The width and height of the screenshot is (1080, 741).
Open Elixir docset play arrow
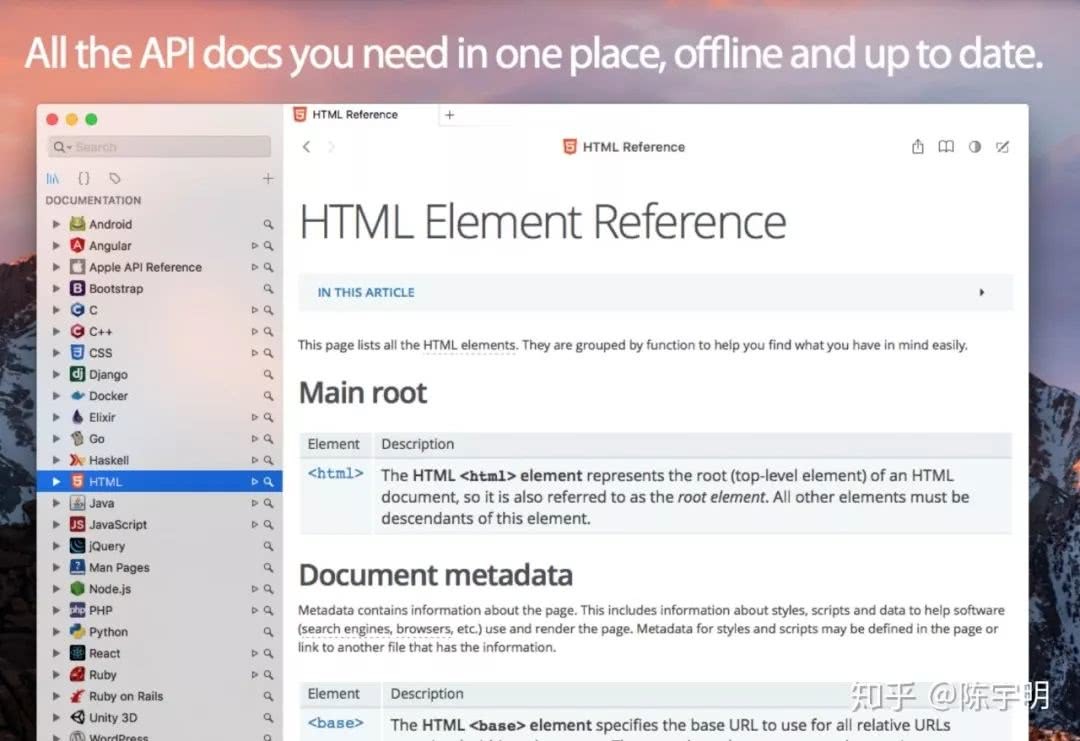click(x=254, y=417)
